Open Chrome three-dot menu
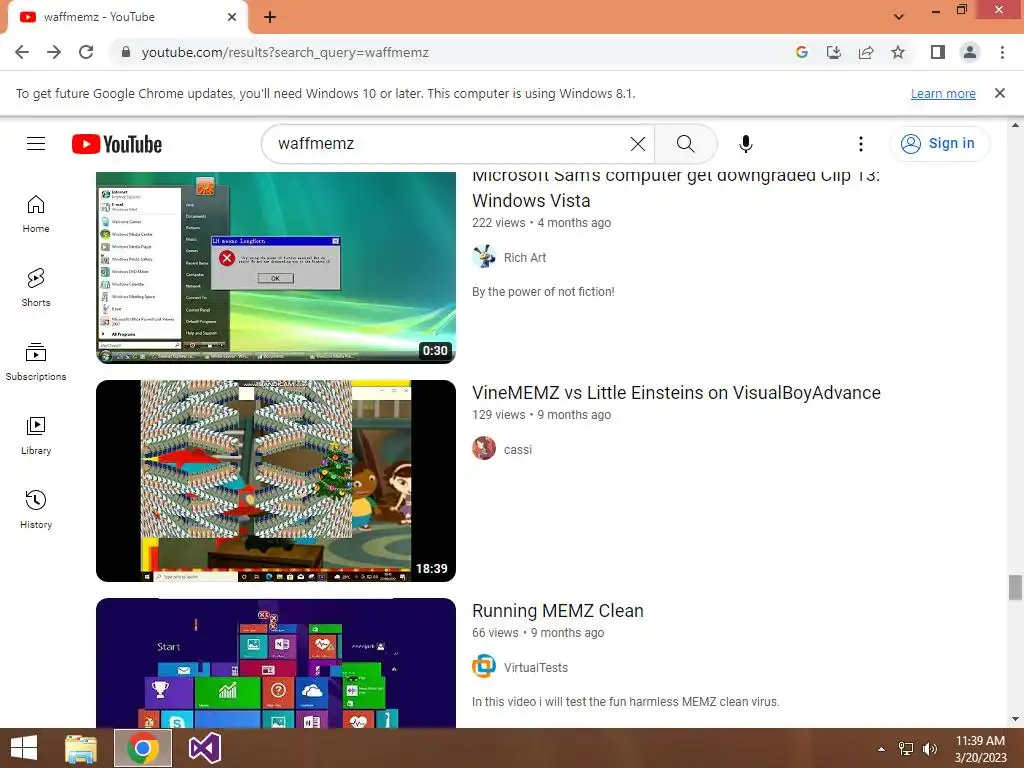This screenshot has height=768, width=1024. [x=1002, y=52]
